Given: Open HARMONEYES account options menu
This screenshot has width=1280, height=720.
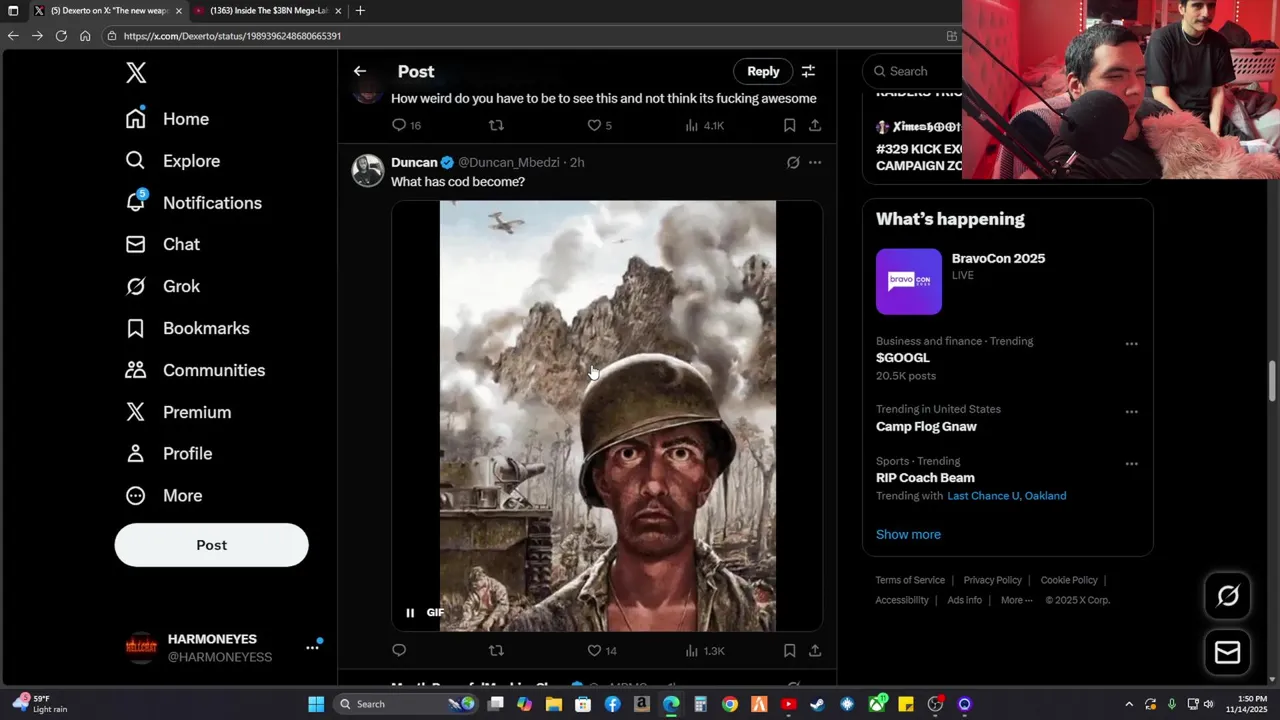Looking at the screenshot, I should point(312,648).
